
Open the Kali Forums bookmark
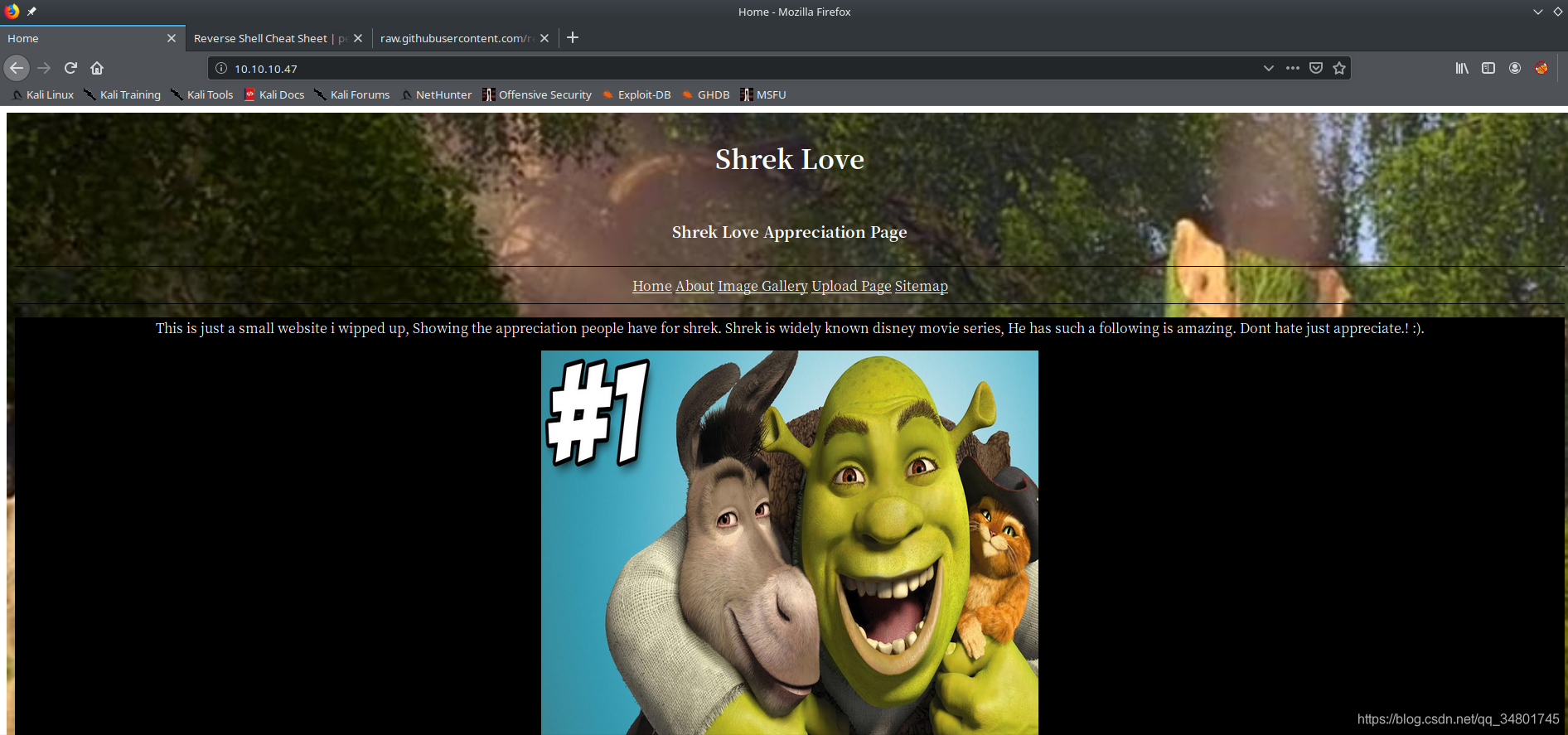click(x=352, y=94)
